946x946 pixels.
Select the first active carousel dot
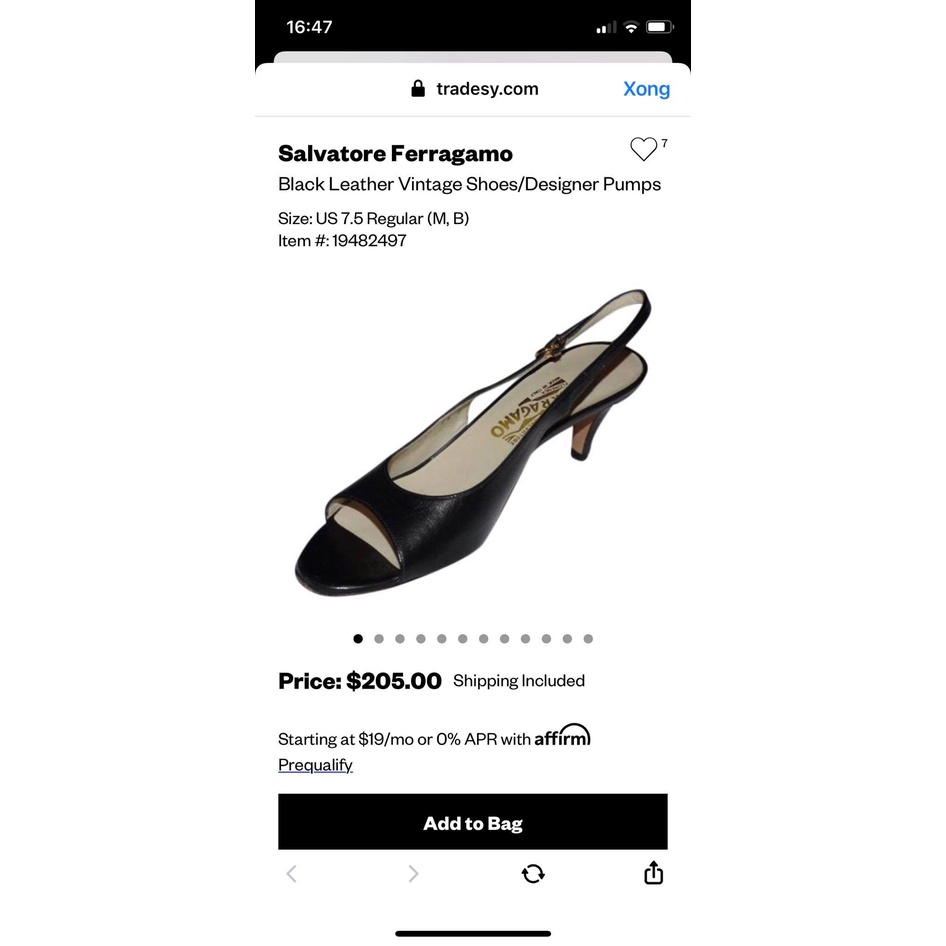358,638
